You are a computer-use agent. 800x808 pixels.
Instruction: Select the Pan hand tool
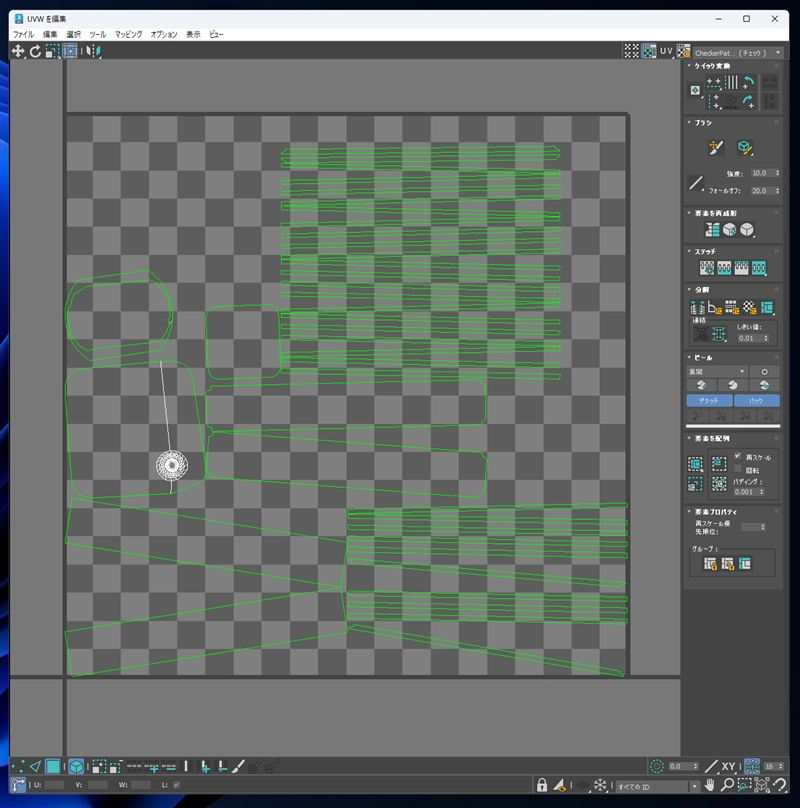point(710,786)
